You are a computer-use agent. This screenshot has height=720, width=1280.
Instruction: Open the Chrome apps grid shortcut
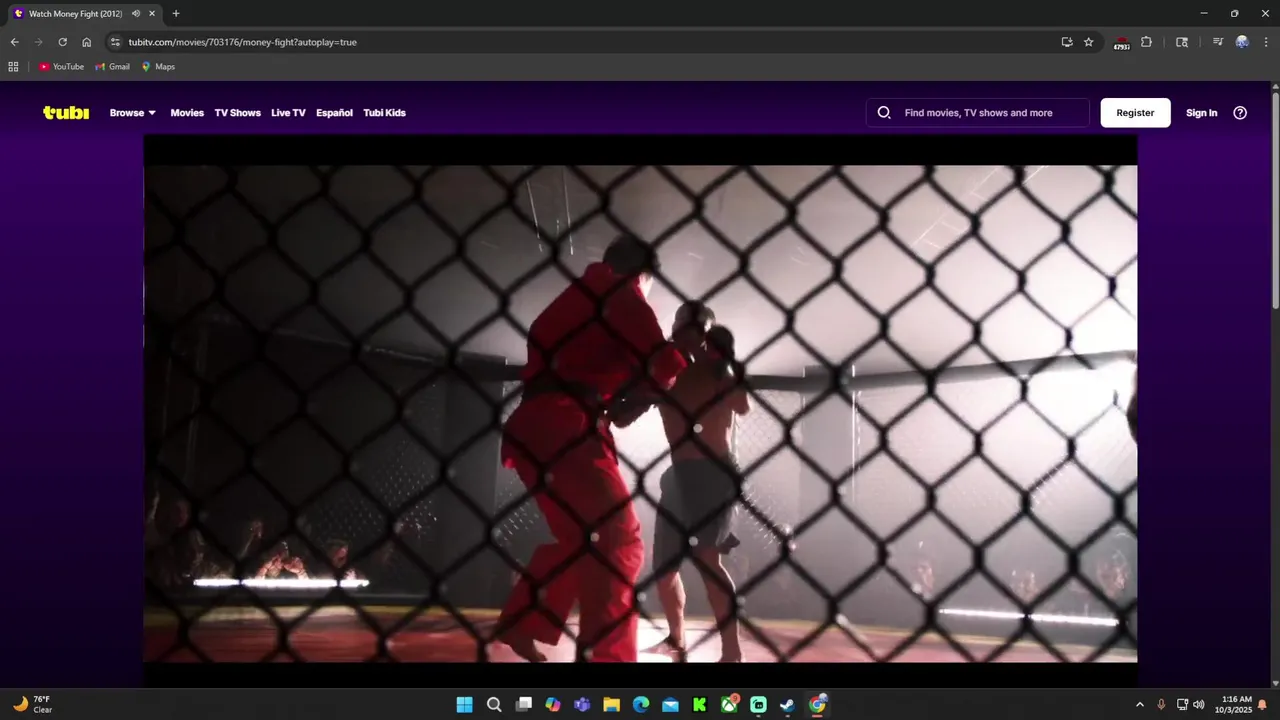pos(13,67)
